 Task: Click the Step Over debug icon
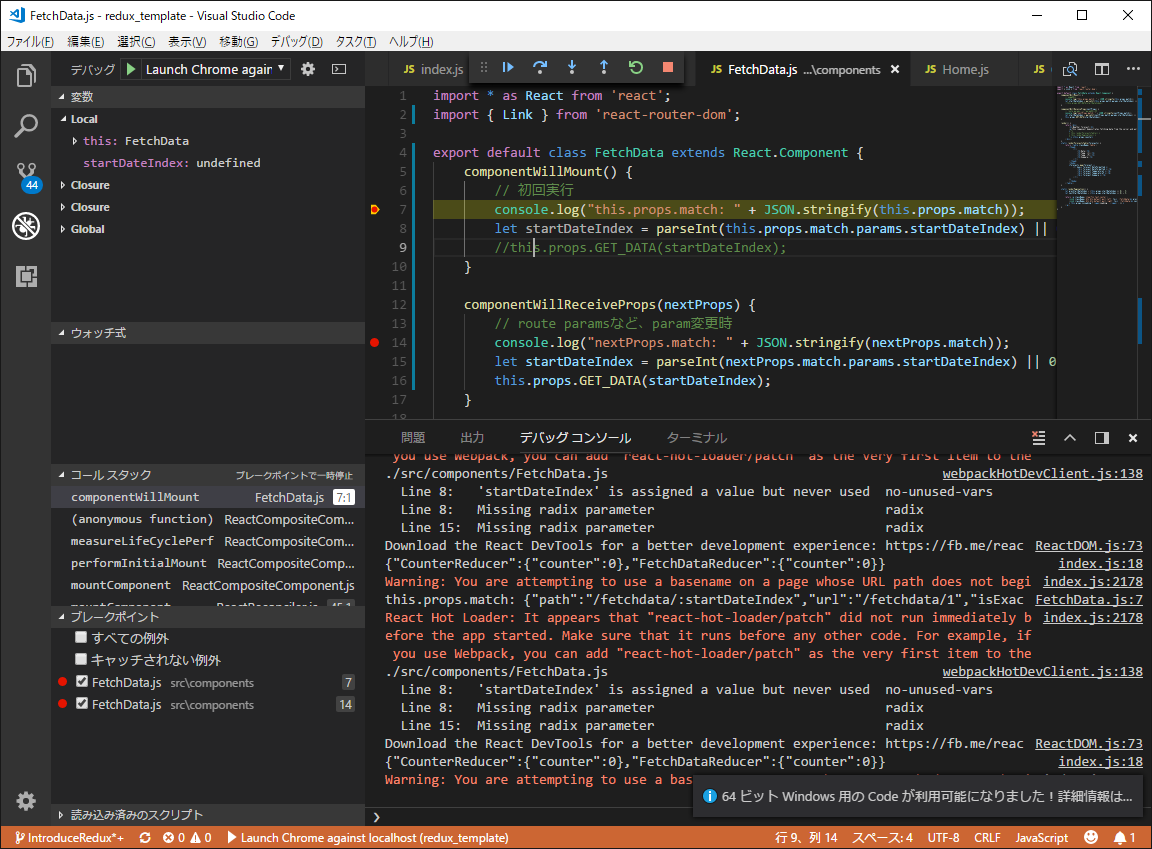coord(540,67)
